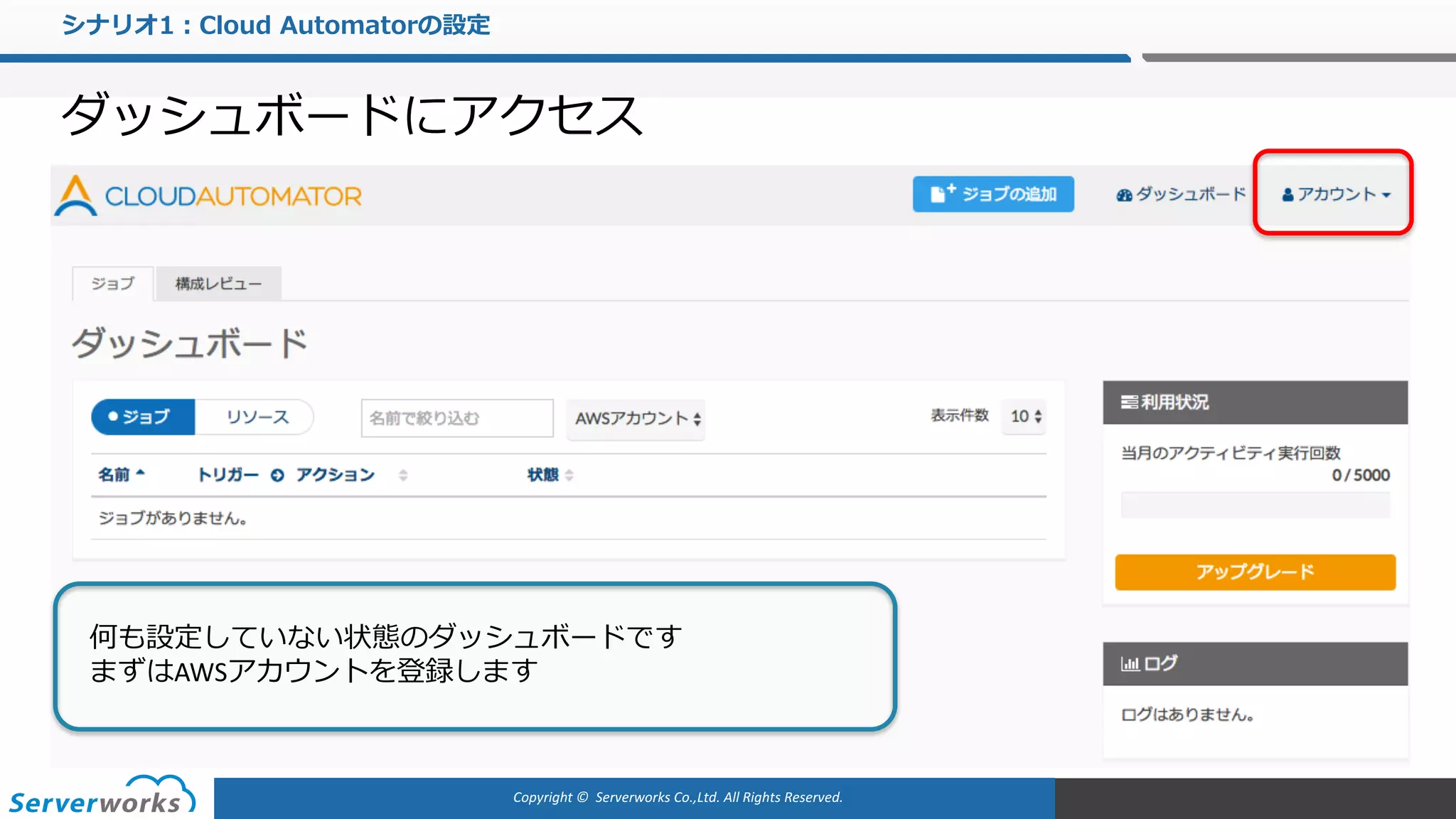Image resolution: width=1456 pixels, height=819 pixels.
Task: Open the 表示件数 10 selector
Action: coord(1024,416)
